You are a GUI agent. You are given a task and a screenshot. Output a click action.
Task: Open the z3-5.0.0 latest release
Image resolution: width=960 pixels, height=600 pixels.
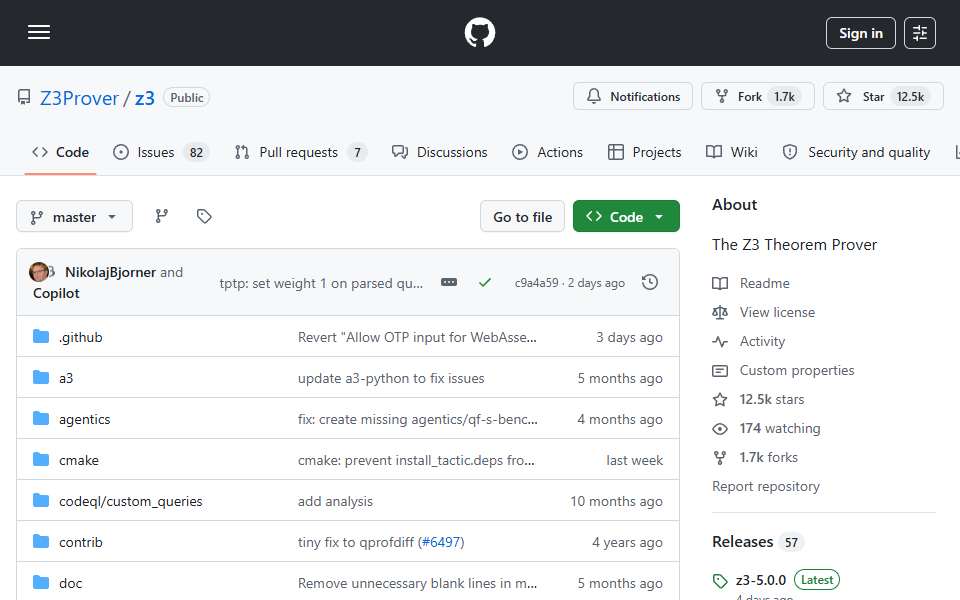point(760,580)
